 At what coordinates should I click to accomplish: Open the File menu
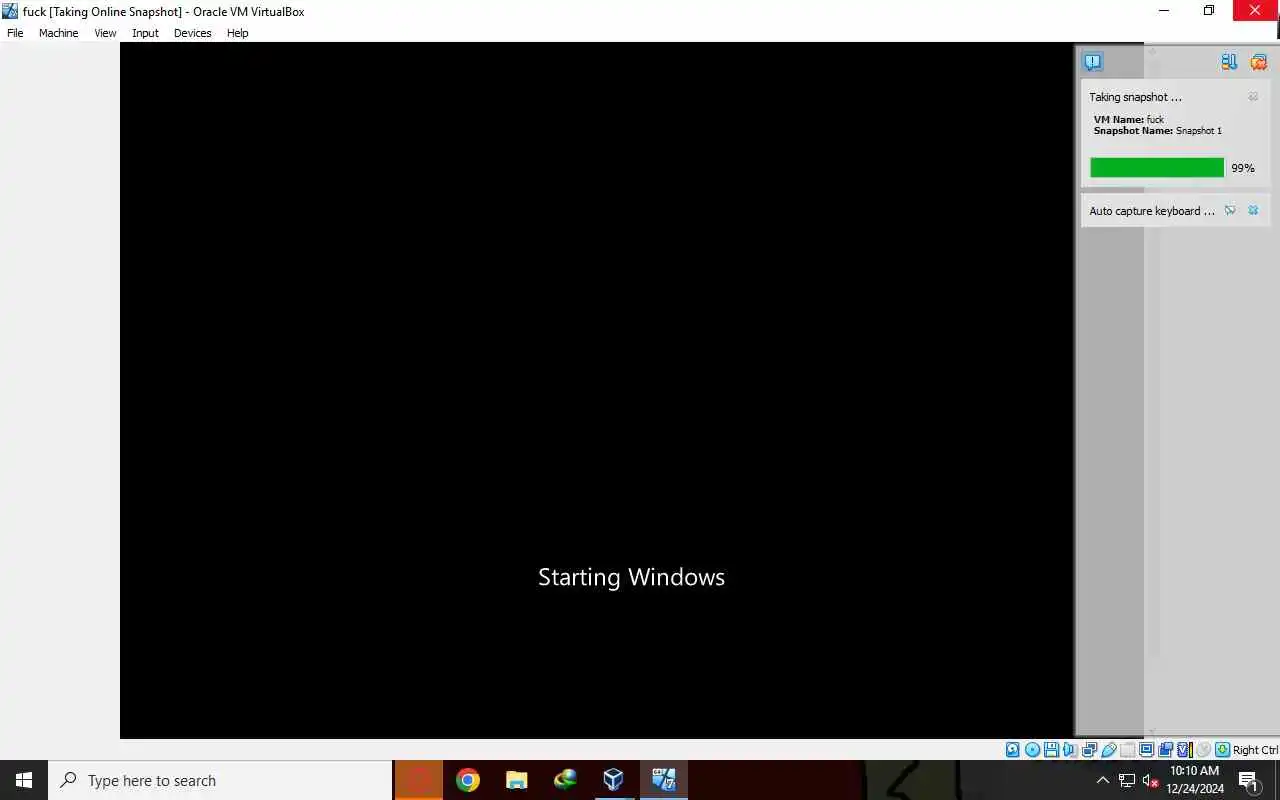tap(15, 33)
